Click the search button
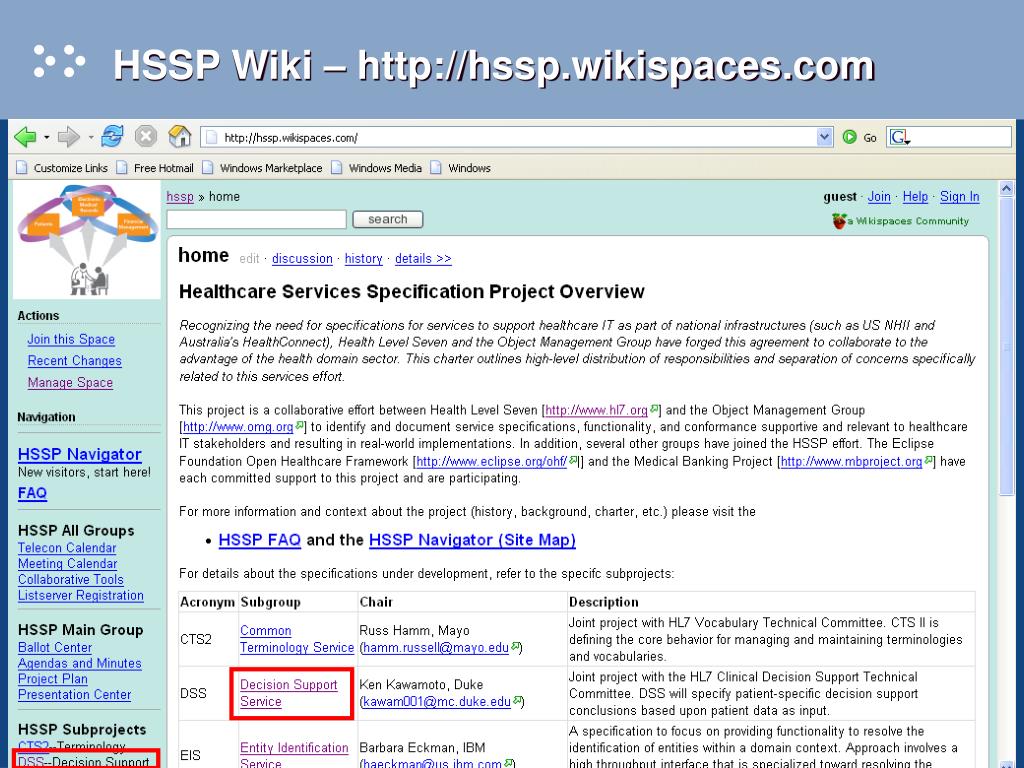 (x=388, y=219)
